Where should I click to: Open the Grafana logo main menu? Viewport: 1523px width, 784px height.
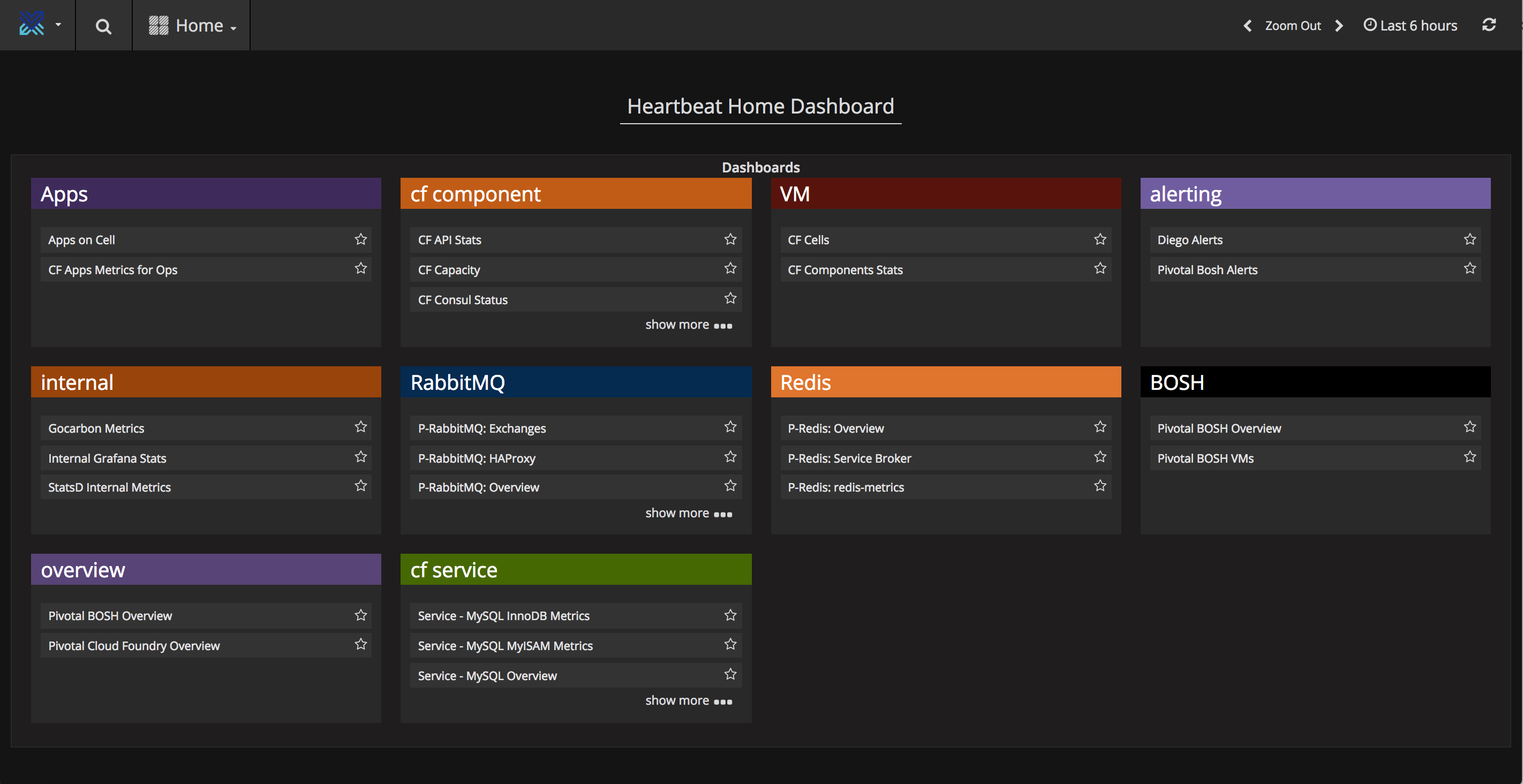click(x=39, y=25)
